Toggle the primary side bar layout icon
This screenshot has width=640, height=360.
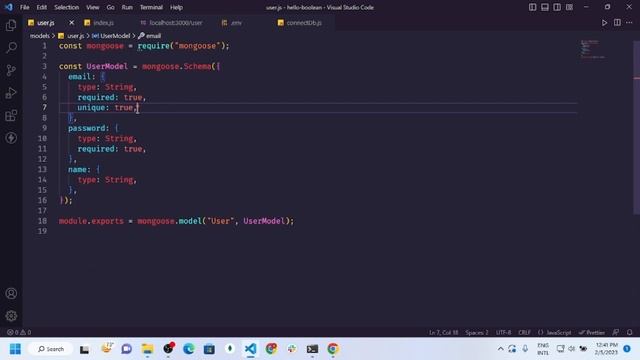tap(532, 7)
